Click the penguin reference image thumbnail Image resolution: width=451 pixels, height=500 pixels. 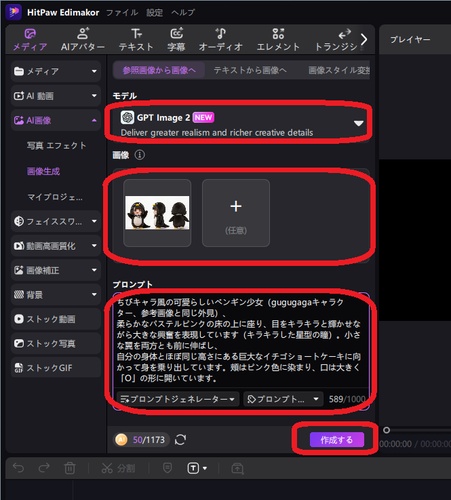(x=157, y=213)
